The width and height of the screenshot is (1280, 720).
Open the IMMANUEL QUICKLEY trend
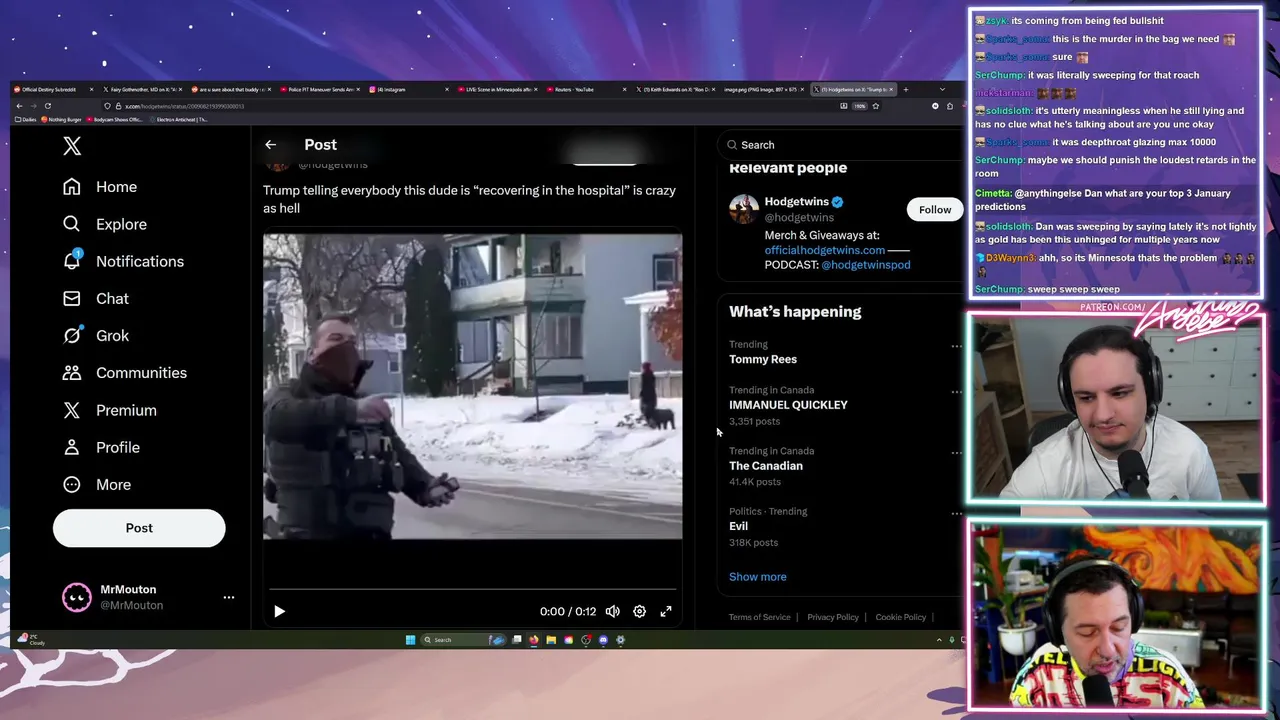788,405
